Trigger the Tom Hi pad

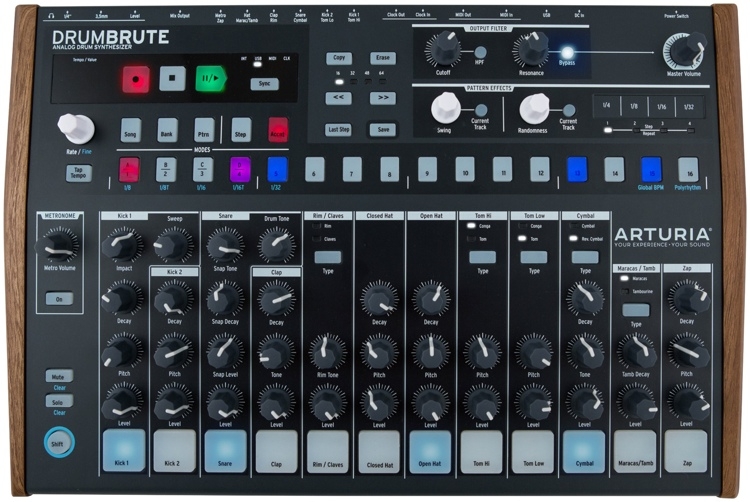(482, 451)
